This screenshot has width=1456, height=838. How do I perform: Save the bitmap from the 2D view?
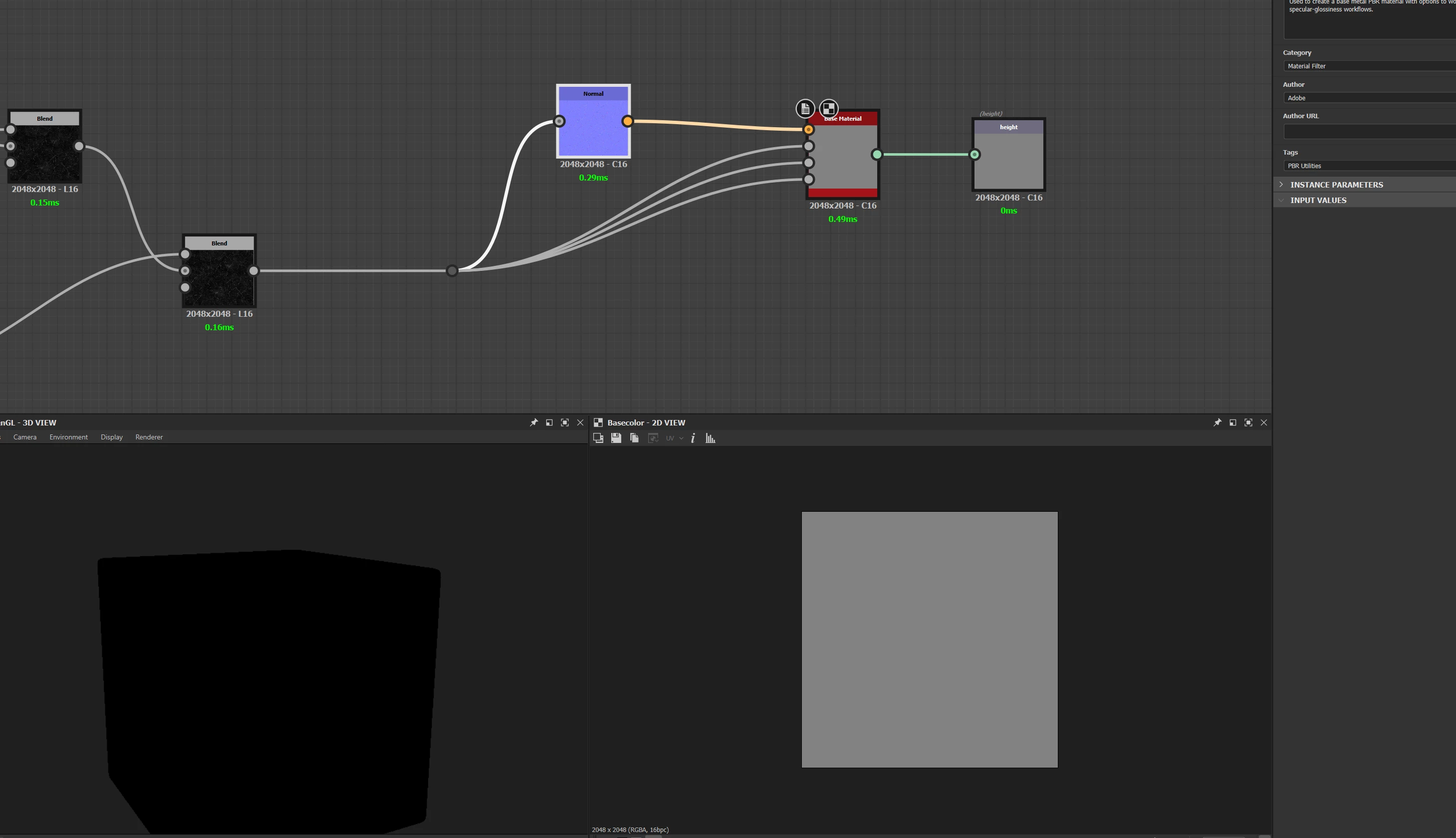click(x=616, y=438)
